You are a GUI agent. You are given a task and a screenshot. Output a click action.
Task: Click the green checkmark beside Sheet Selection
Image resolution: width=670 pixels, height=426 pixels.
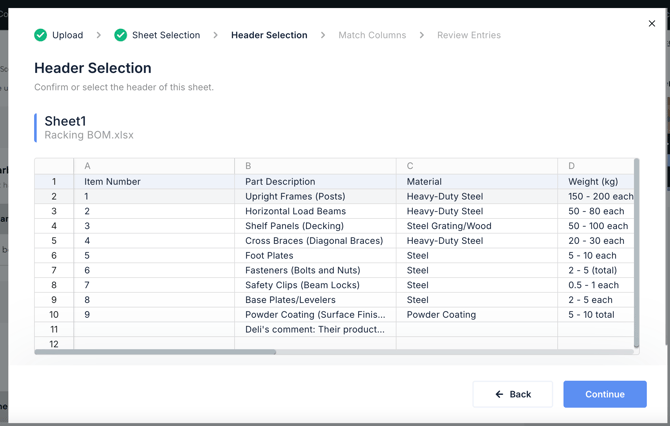pos(120,35)
